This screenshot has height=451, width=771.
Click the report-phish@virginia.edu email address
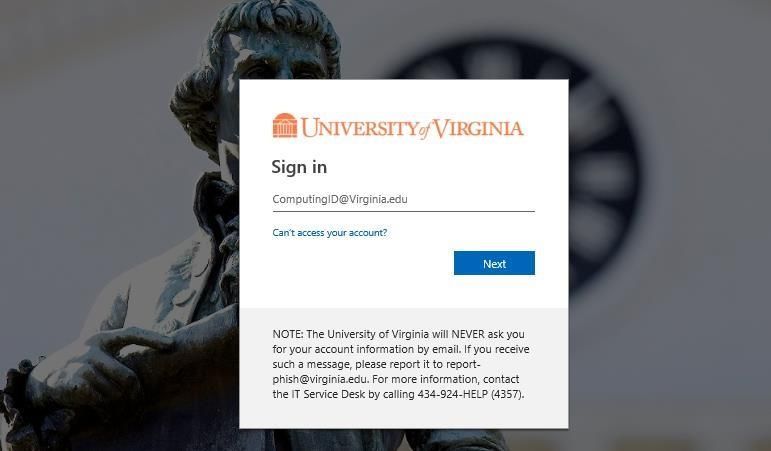click(376, 372)
